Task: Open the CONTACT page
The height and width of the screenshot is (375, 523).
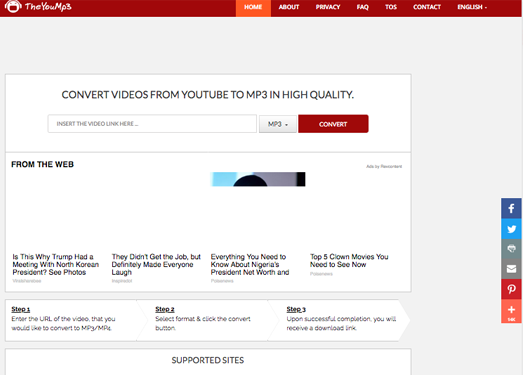Action: tap(427, 7)
